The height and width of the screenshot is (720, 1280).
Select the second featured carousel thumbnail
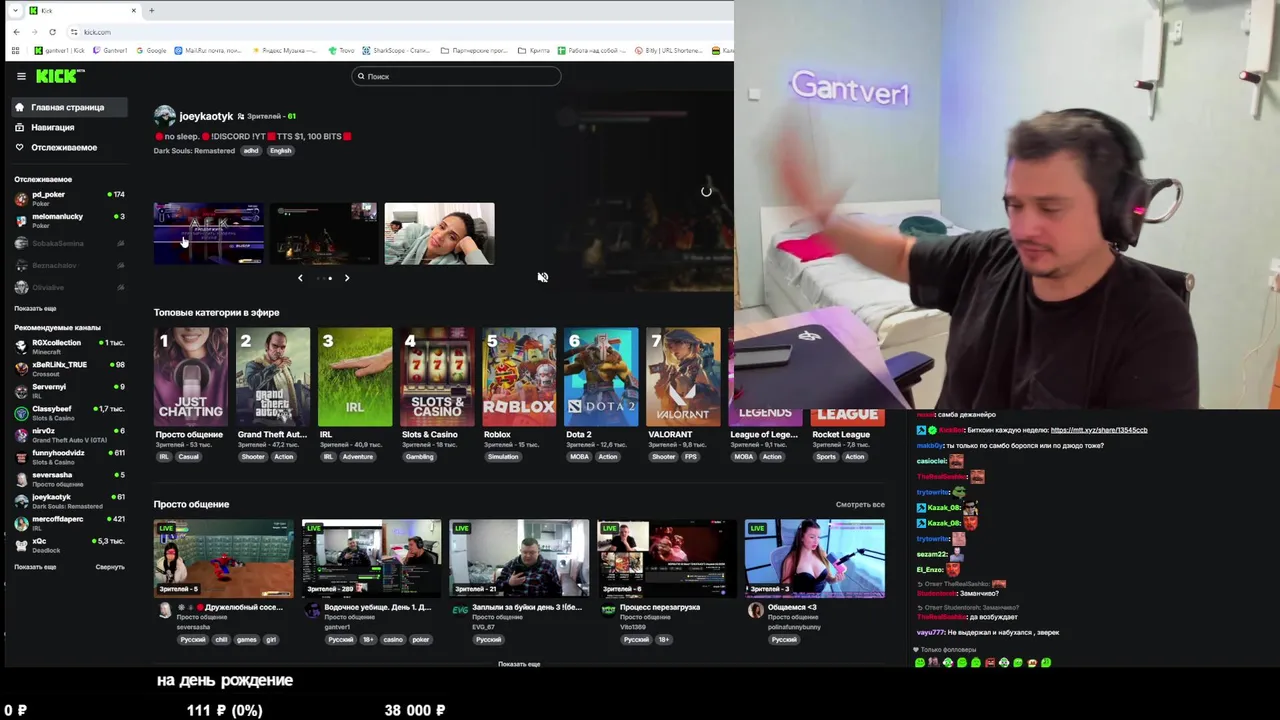[x=324, y=233]
